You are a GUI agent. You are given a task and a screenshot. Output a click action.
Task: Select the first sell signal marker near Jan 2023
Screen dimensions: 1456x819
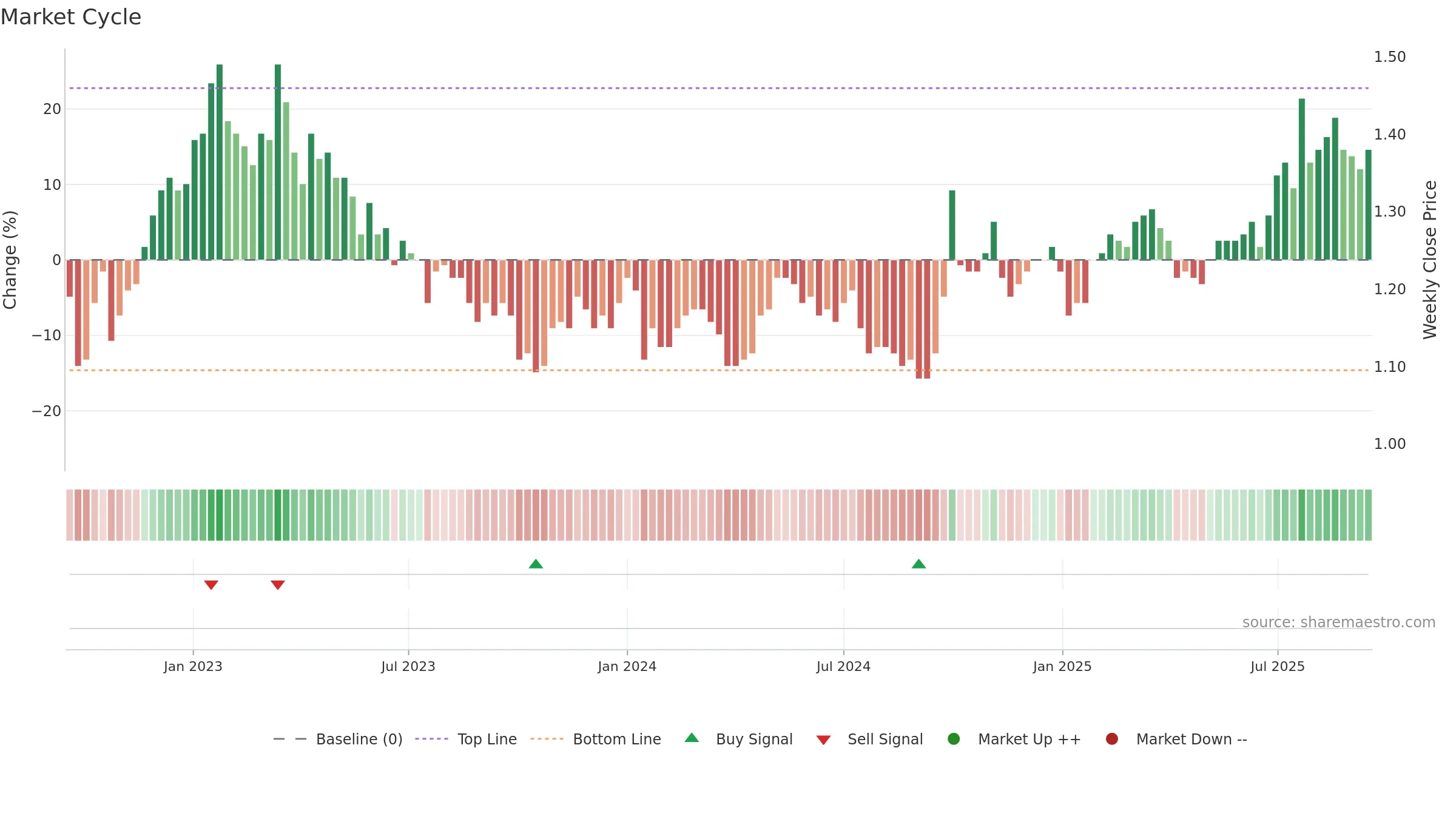tap(211, 585)
